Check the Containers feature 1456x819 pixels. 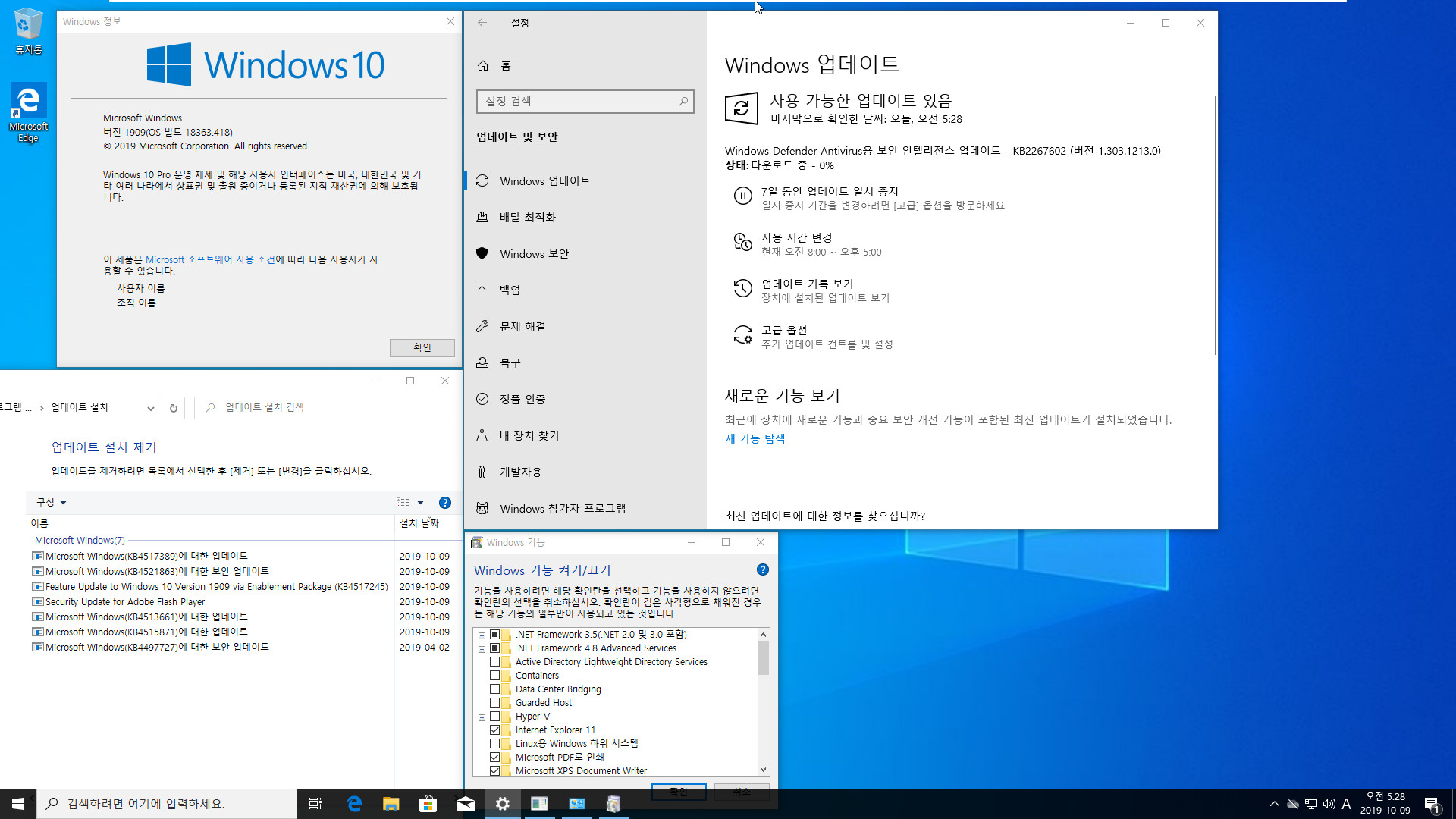pyautogui.click(x=494, y=676)
